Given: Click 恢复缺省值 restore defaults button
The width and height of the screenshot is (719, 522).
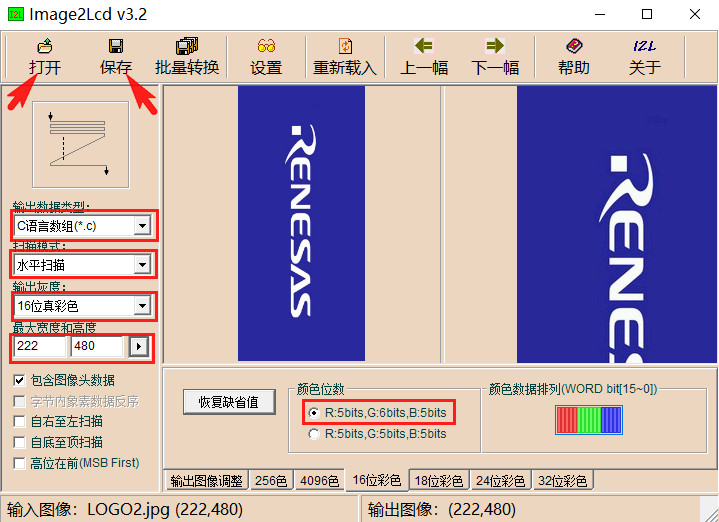Looking at the screenshot, I should click(229, 402).
